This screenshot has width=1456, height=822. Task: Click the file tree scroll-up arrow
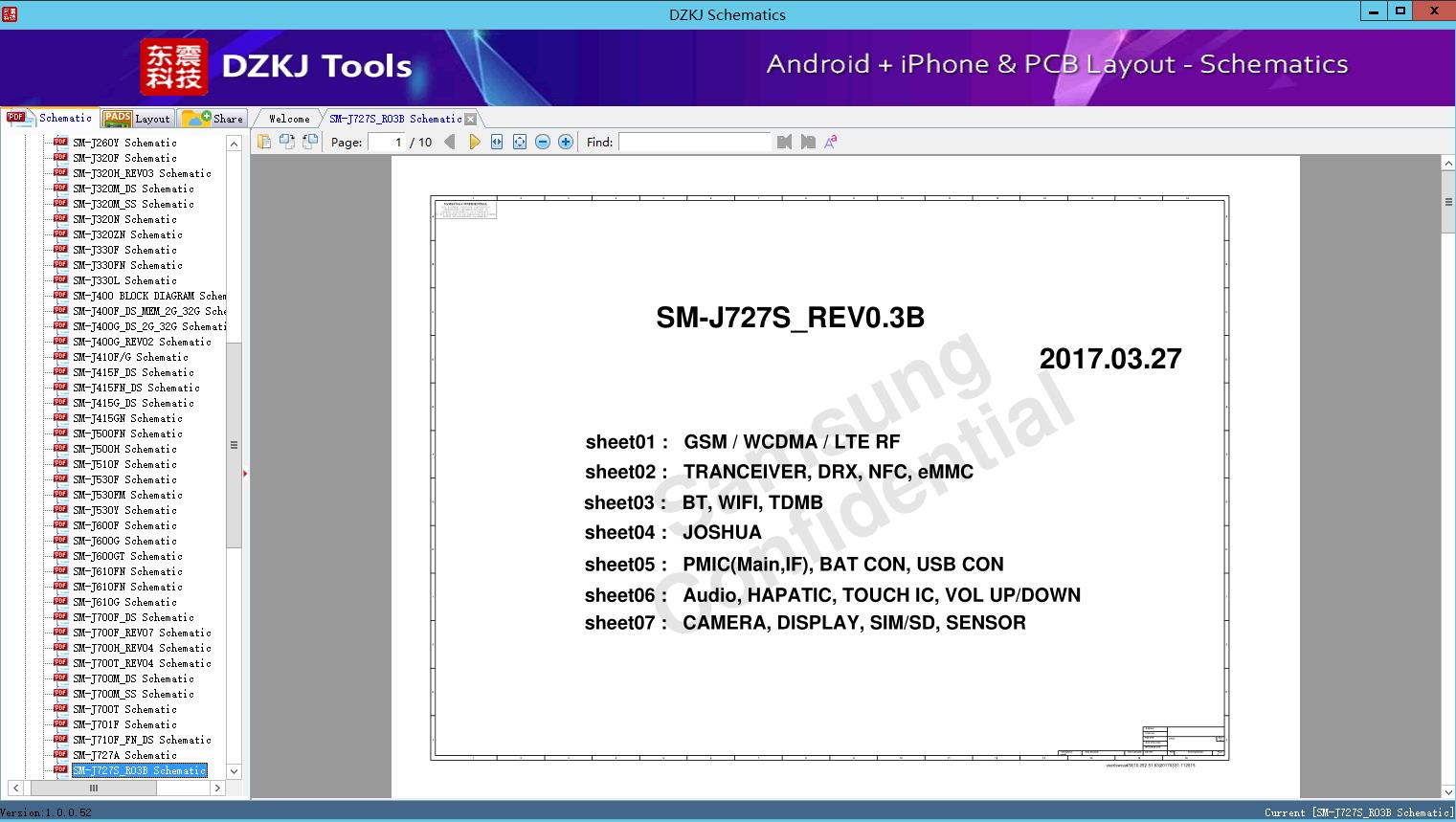[x=234, y=143]
